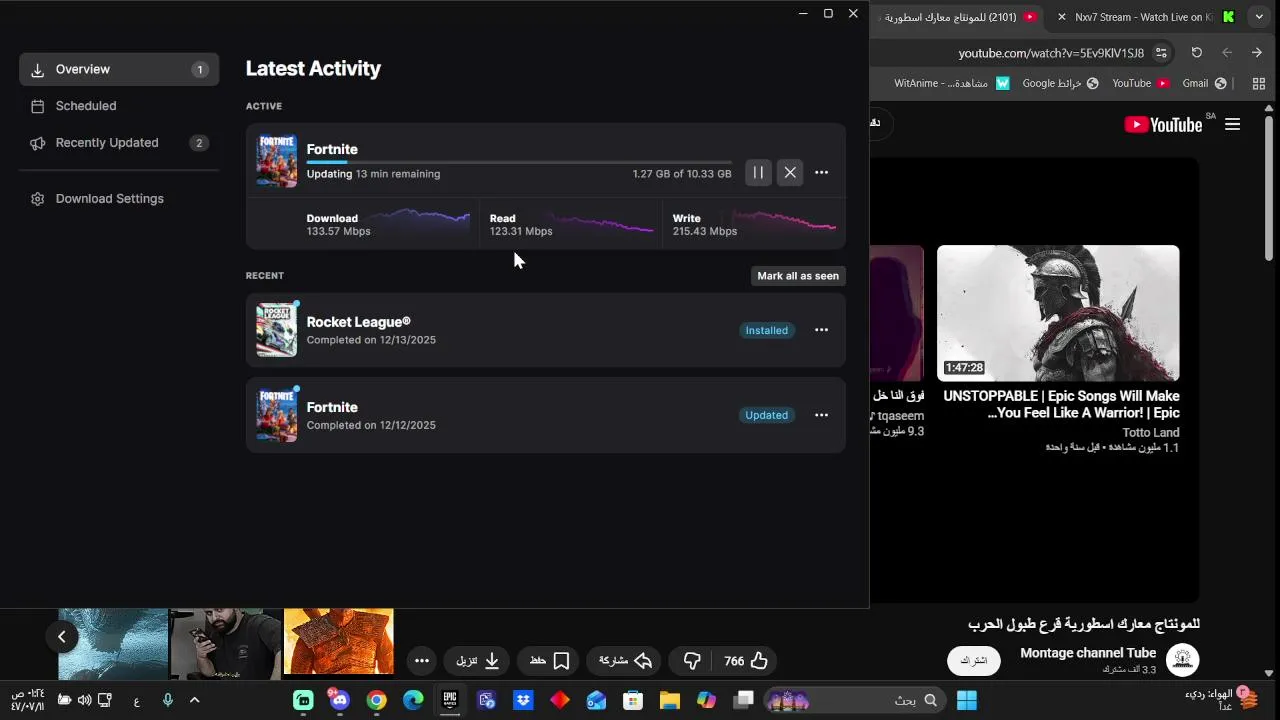This screenshot has height=720, width=1280.
Task: Open Download Settings
Action: (x=119, y=199)
